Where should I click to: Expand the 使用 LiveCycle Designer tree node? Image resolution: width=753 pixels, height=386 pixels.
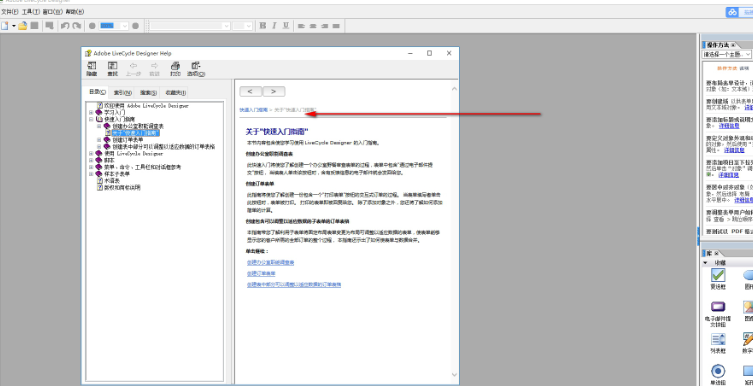point(91,154)
